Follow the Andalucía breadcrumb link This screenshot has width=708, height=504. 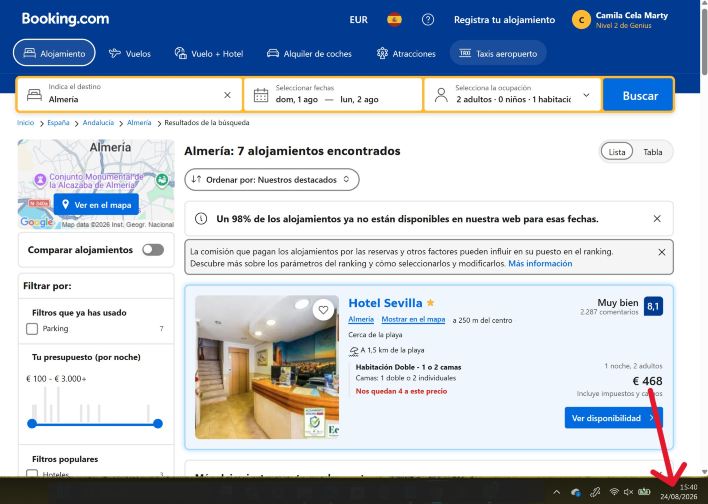[x=98, y=122]
